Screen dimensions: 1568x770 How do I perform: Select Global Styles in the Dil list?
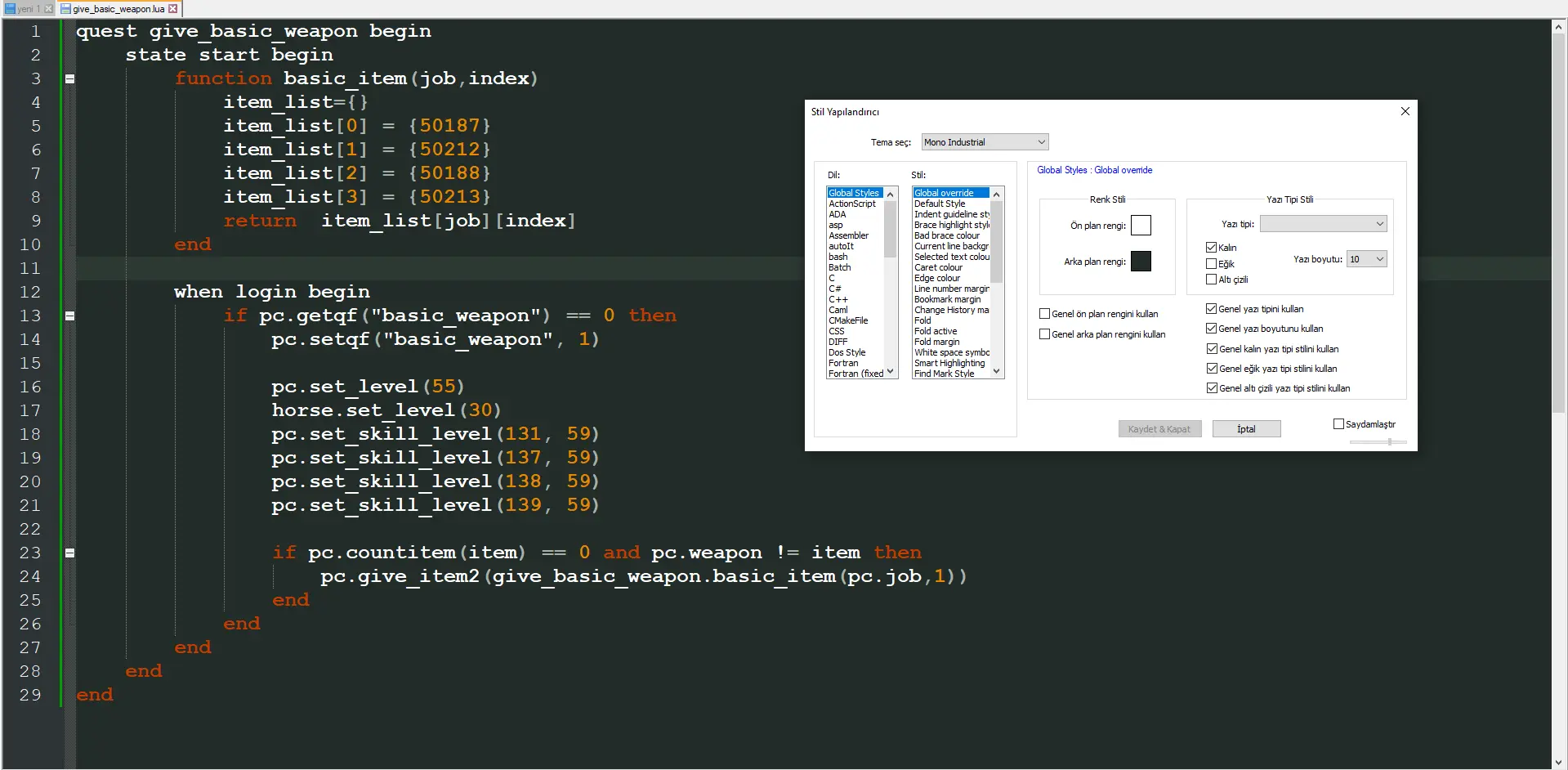tap(855, 193)
